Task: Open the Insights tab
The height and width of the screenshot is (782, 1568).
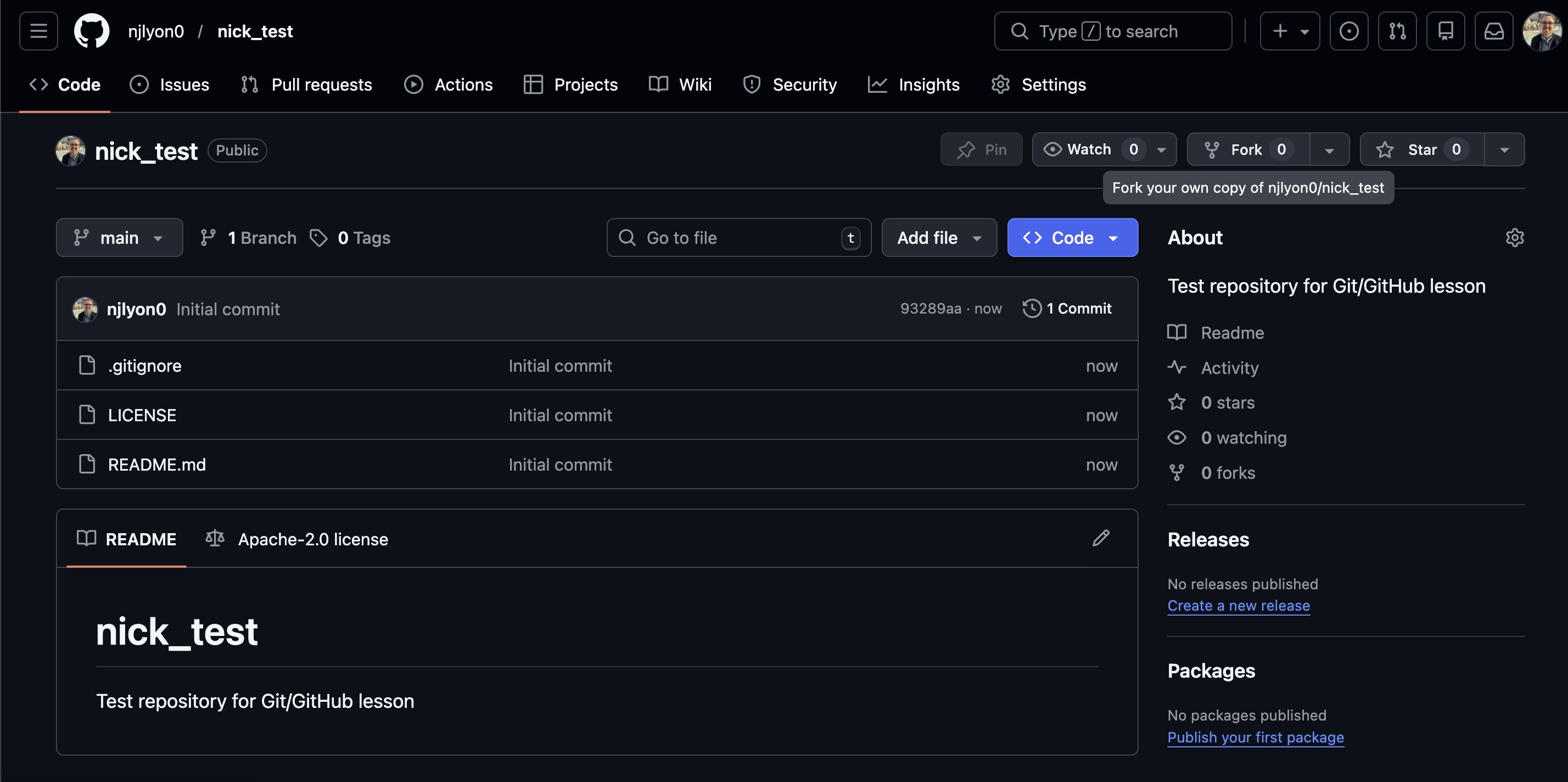Action: click(913, 85)
